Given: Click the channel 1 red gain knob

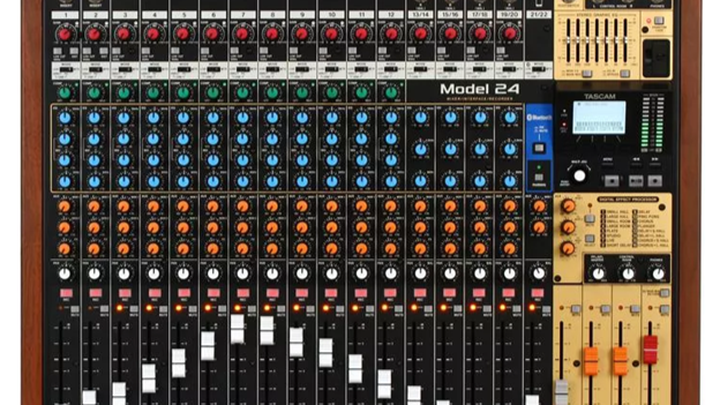Looking at the screenshot, I should point(65,34).
